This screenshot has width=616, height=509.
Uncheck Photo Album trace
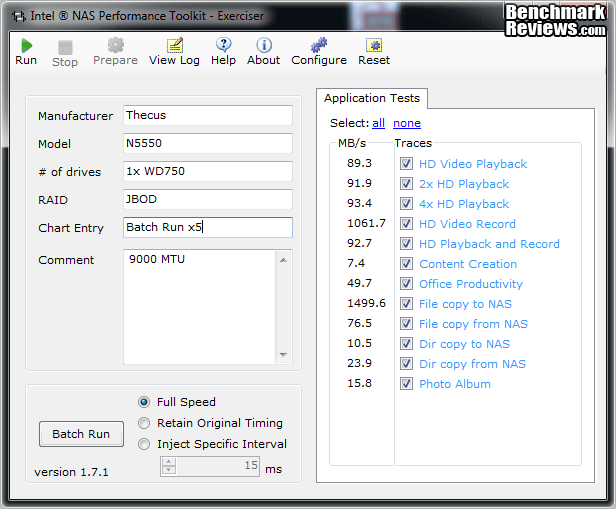pyautogui.click(x=406, y=384)
